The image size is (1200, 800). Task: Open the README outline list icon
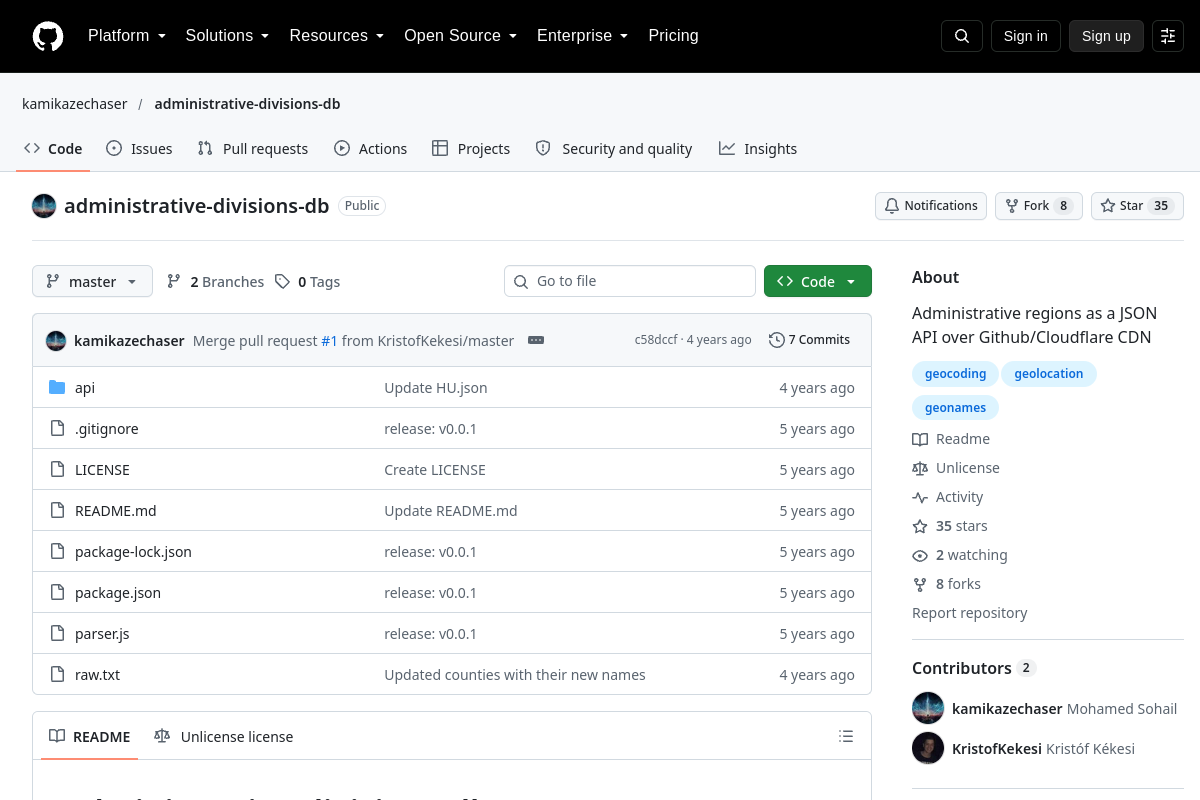tap(846, 737)
